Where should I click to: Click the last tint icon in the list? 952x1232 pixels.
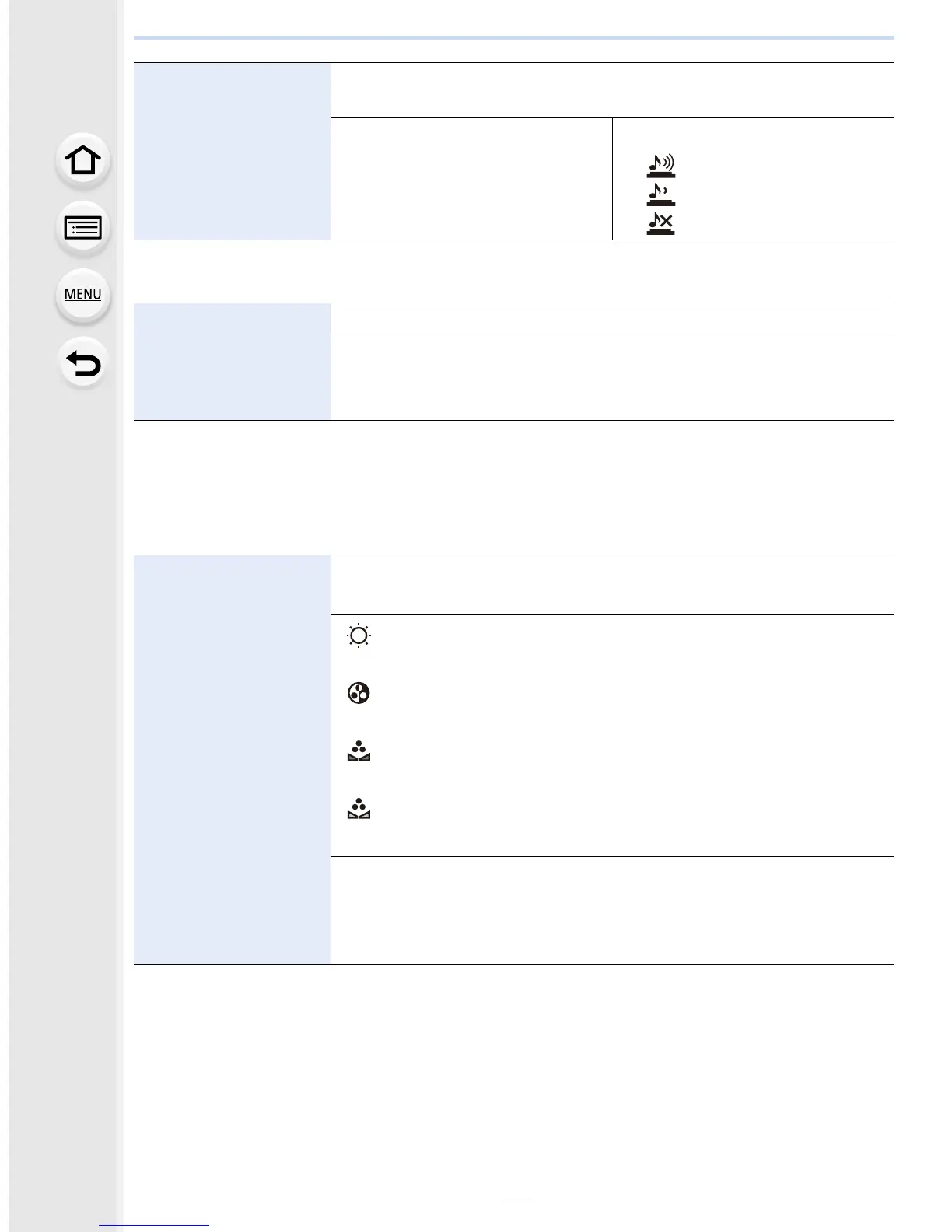pyautogui.click(x=359, y=809)
